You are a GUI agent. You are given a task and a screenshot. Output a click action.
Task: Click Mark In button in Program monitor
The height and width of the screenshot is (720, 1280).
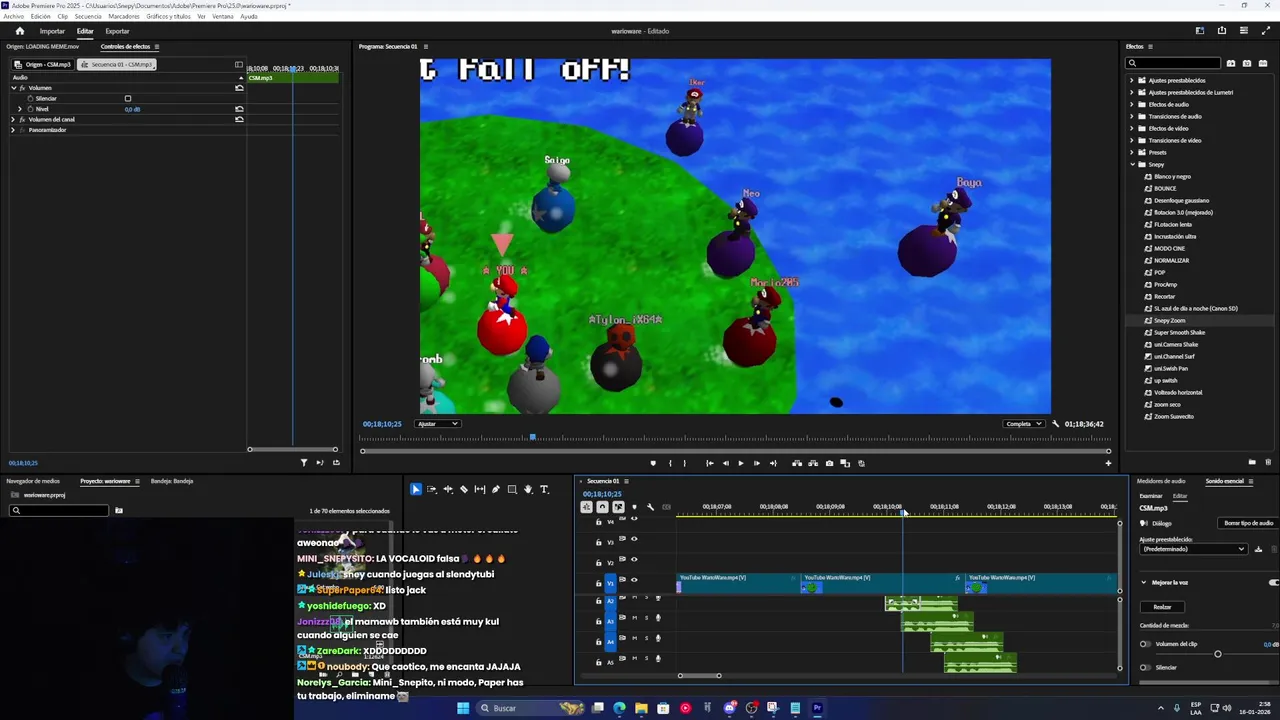[670, 463]
